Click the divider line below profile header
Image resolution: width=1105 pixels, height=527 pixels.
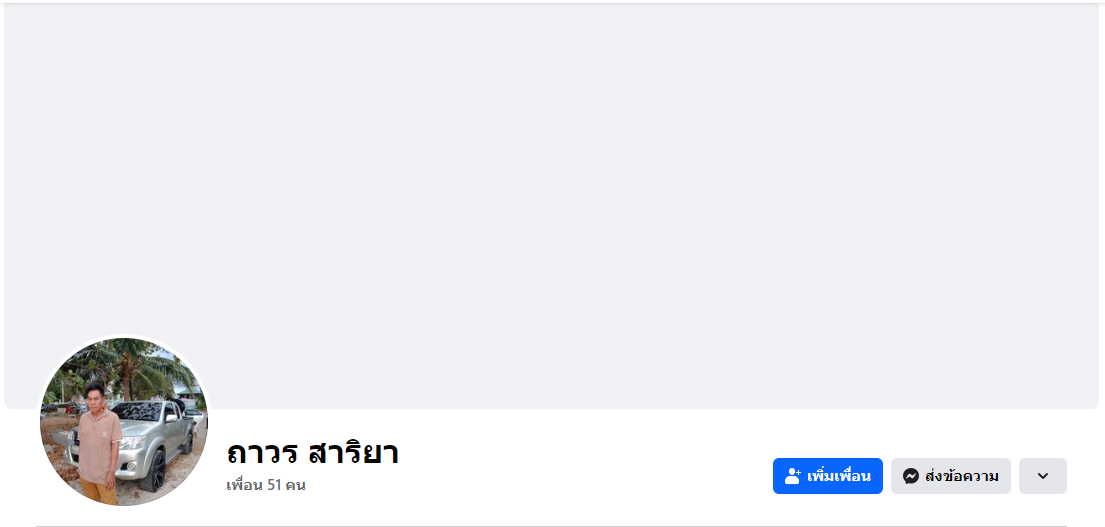pos(551,525)
